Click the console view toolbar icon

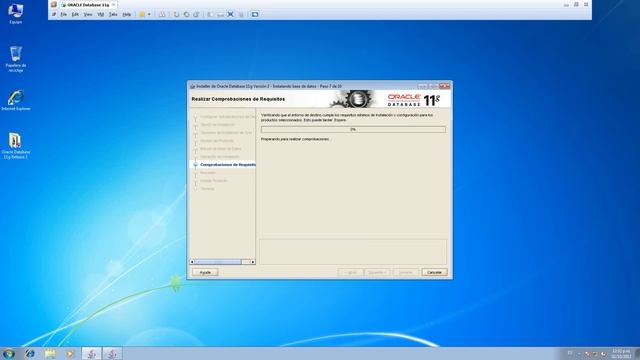(255, 14)
